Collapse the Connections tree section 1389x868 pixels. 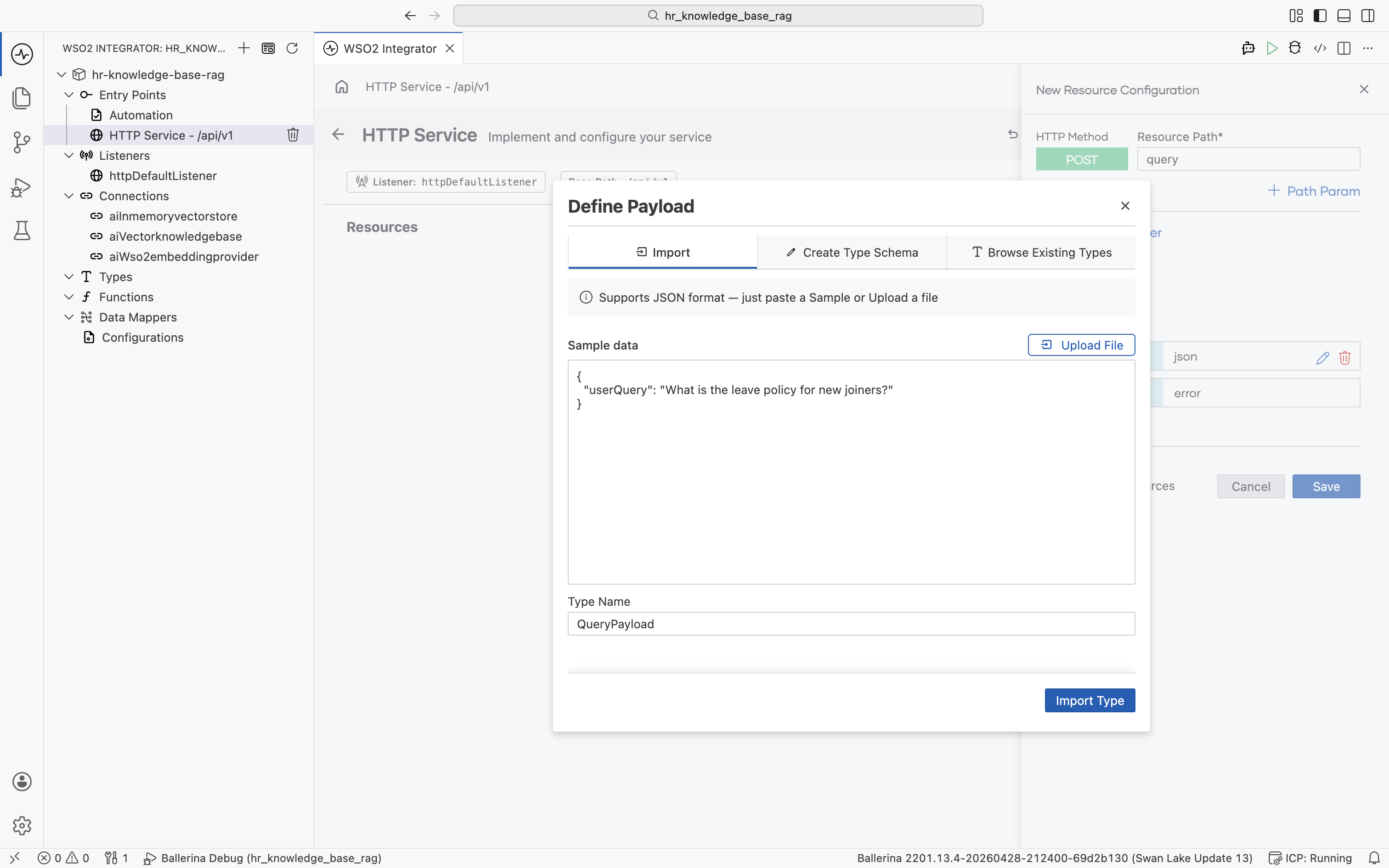pos(69,196)
